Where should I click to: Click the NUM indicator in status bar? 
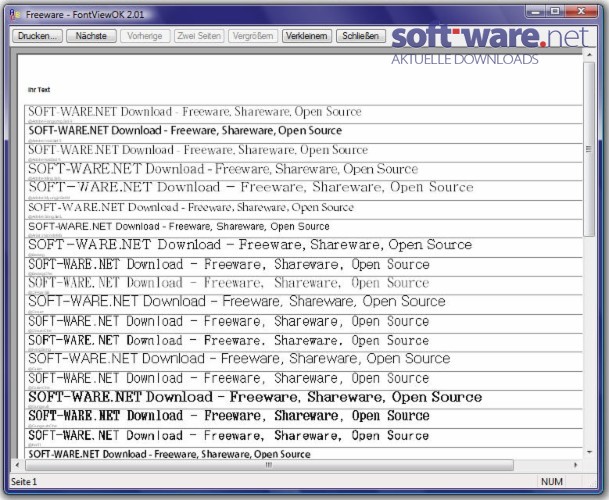point(552,482)
